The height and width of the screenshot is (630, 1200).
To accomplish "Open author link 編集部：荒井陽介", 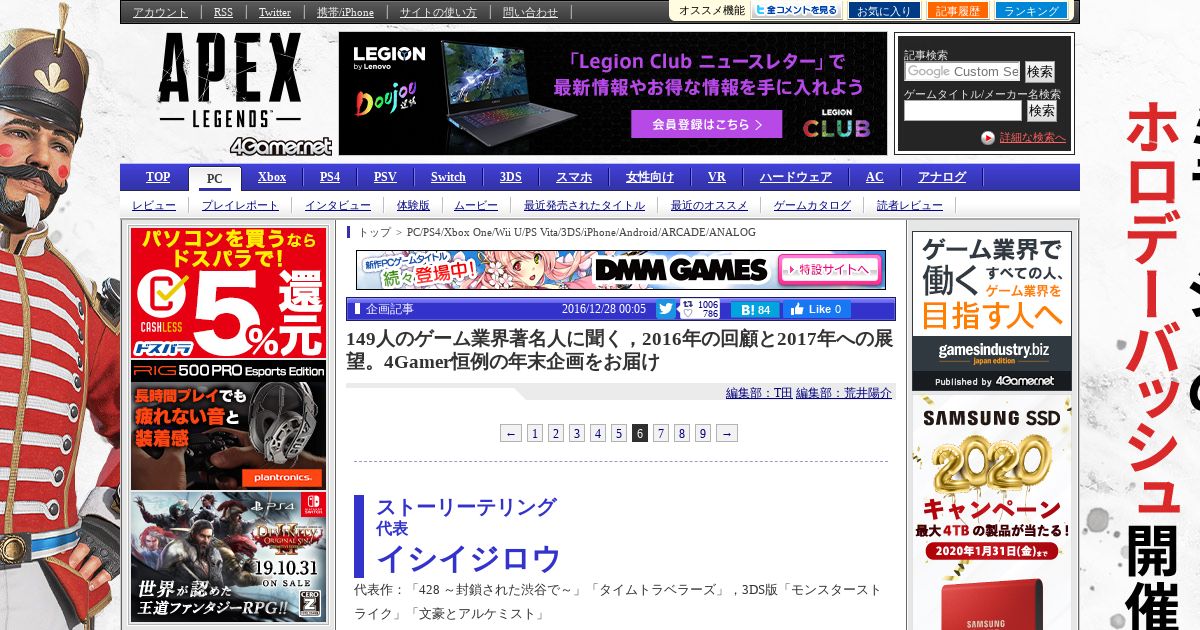I will coord(844,393).
